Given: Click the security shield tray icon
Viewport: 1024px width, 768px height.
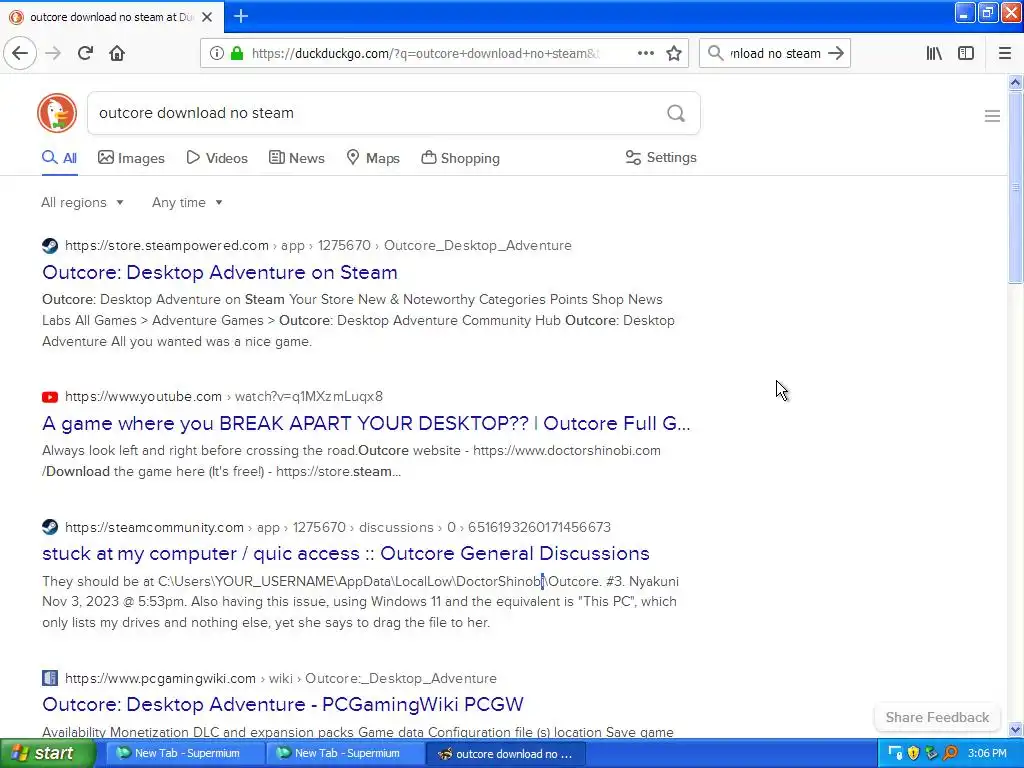Looking at the screenshot, I should (x=913, y=753).
